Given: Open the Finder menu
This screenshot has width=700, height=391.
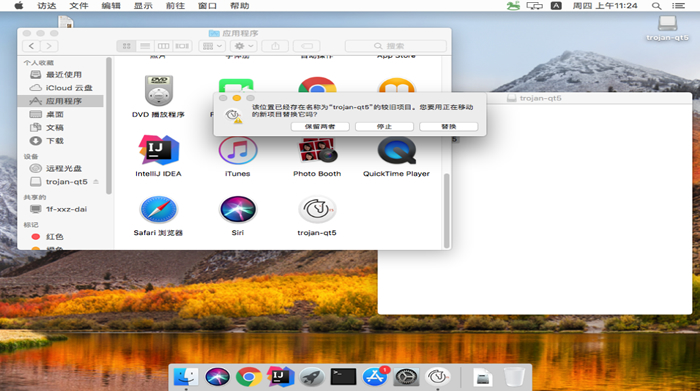Looking at the screenshot, I should 47,6.
